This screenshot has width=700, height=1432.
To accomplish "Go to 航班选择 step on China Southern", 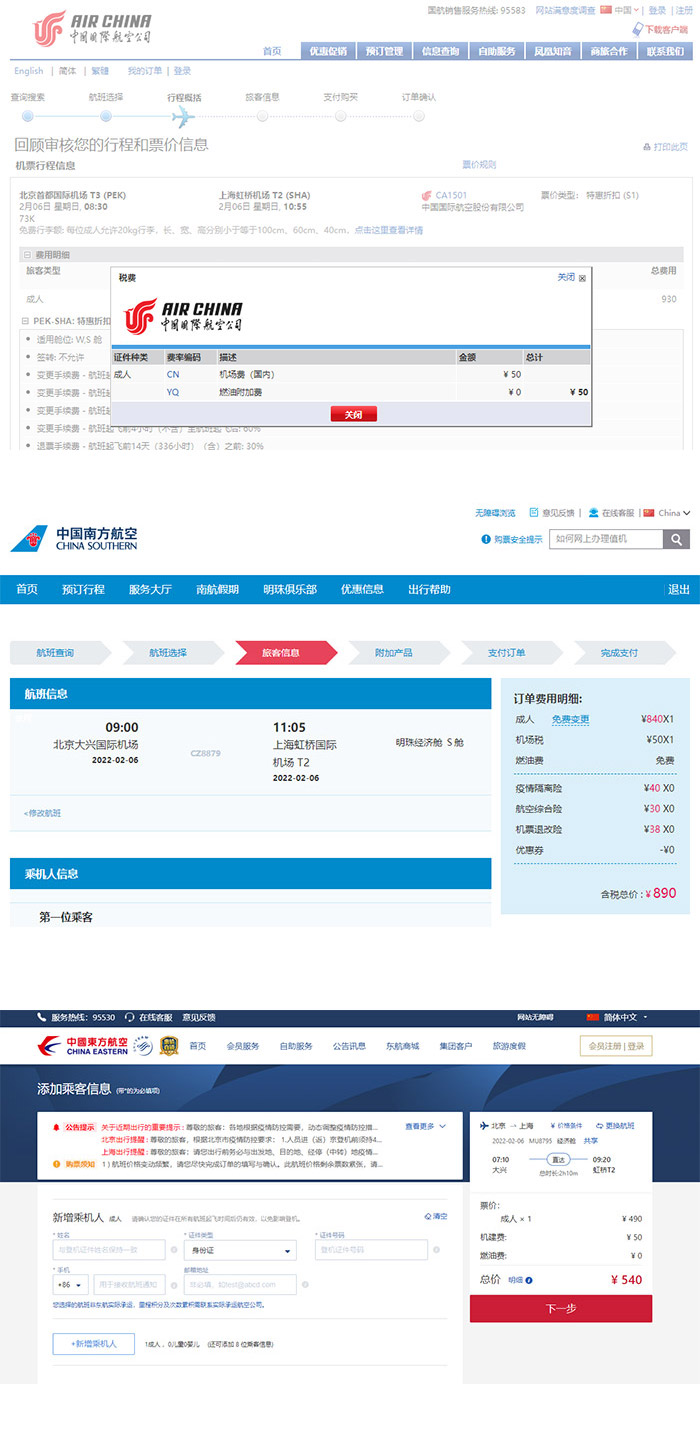I will 173,652.
